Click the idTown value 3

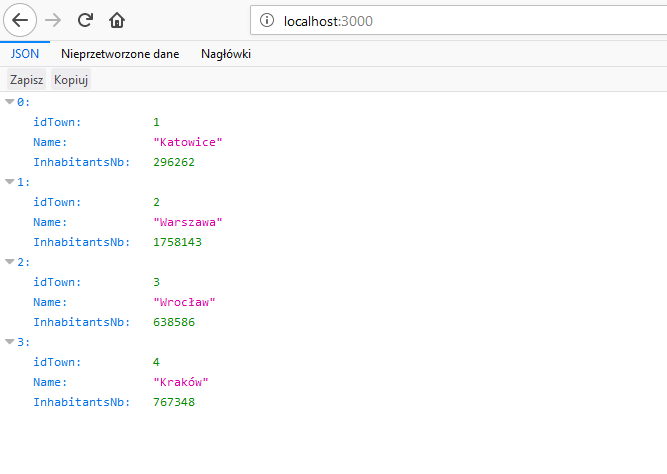pyautogui.click(x=157, y=282)
